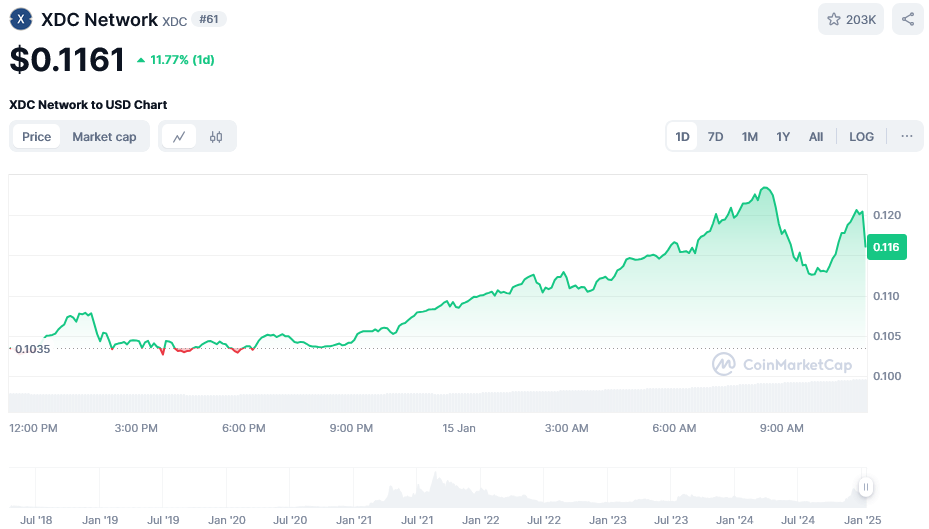929x529 pixels.
Task: Click the 6:00 PM axis label
Action: pos(244,428)
